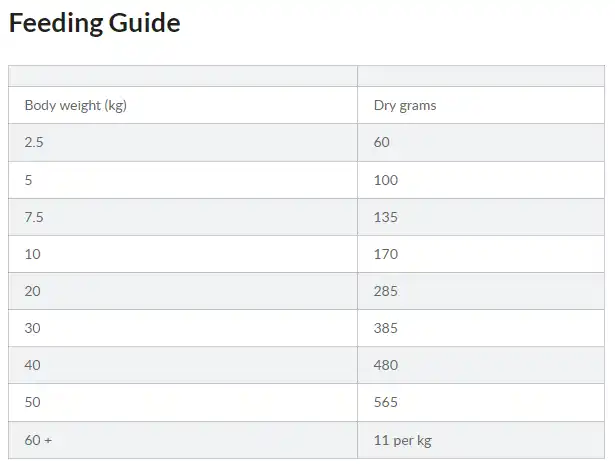
Task: Click the 565 dry grams value
Action: click(386, 402)
